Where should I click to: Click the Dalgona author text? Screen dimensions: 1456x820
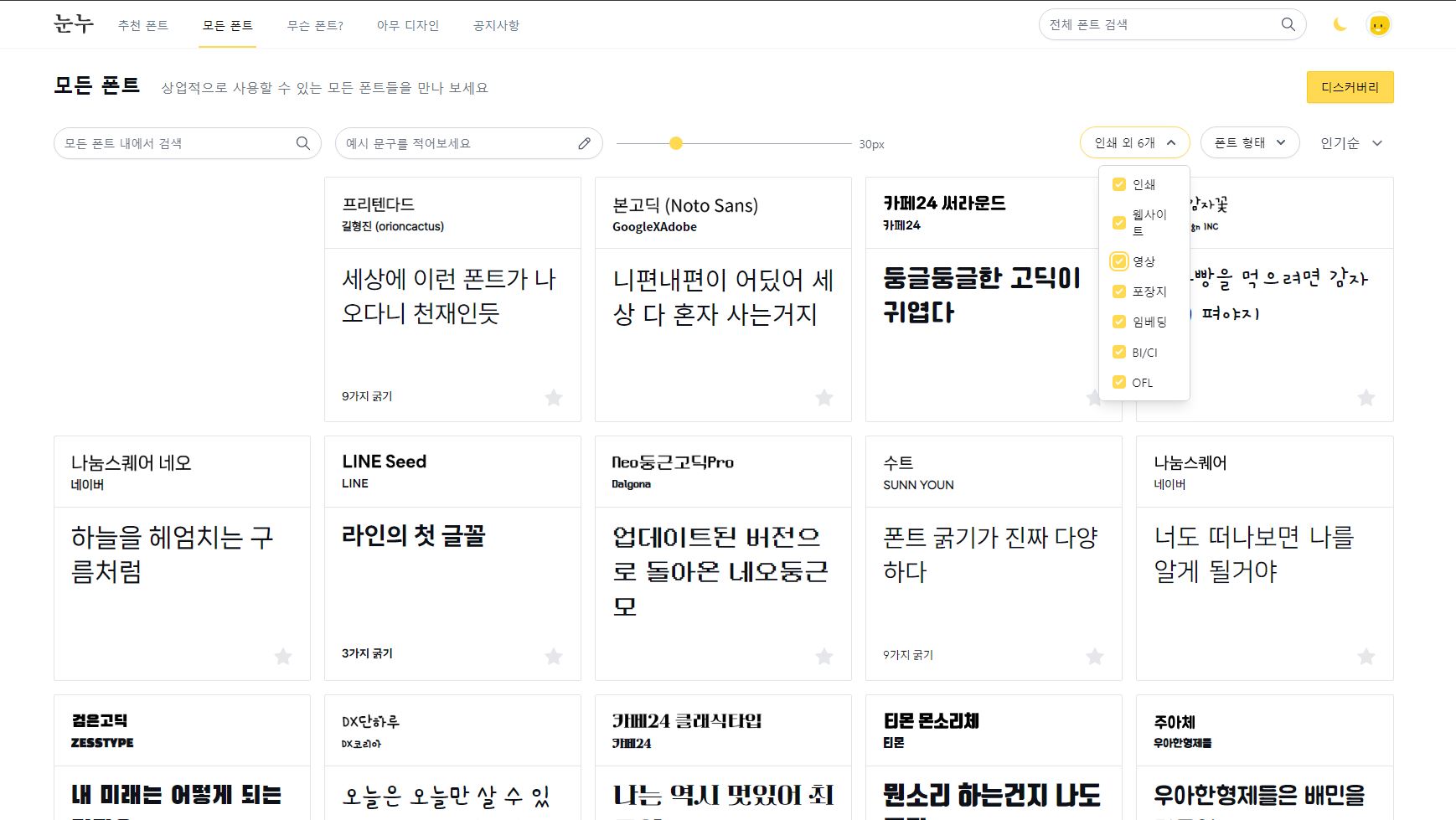[x=631, y=484]
